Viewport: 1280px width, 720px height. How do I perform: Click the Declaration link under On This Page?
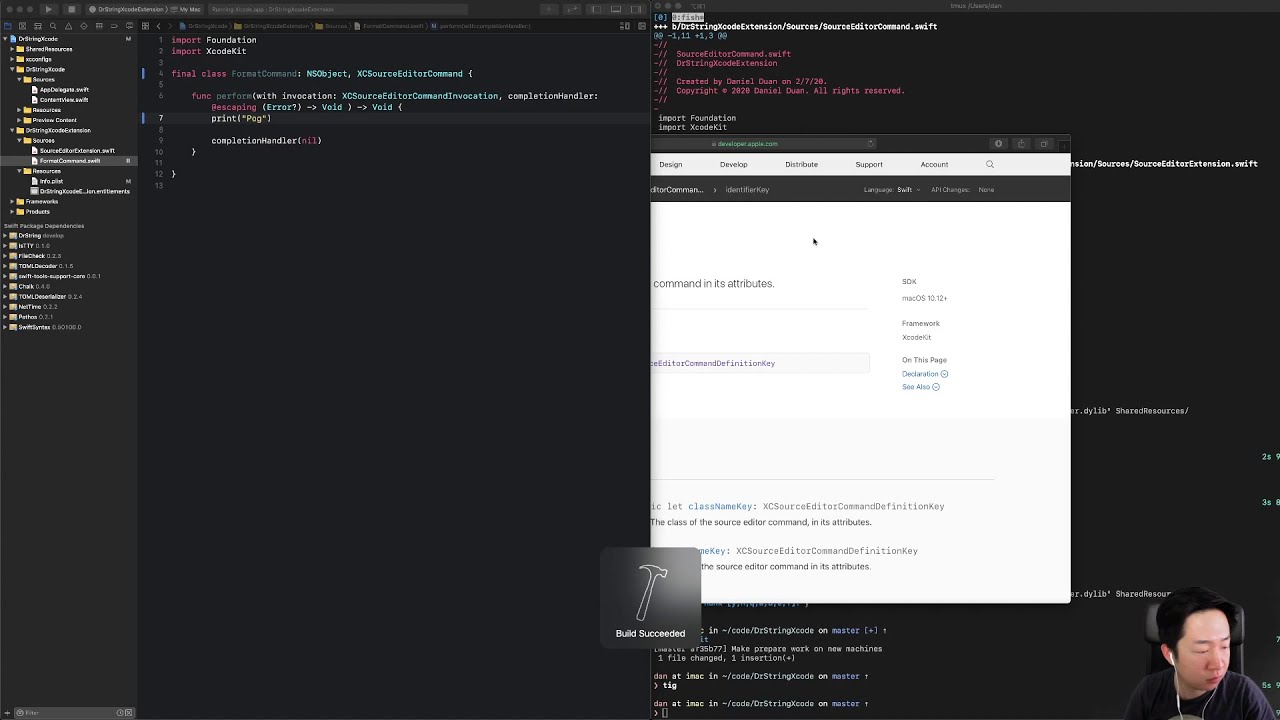point(924,374)
